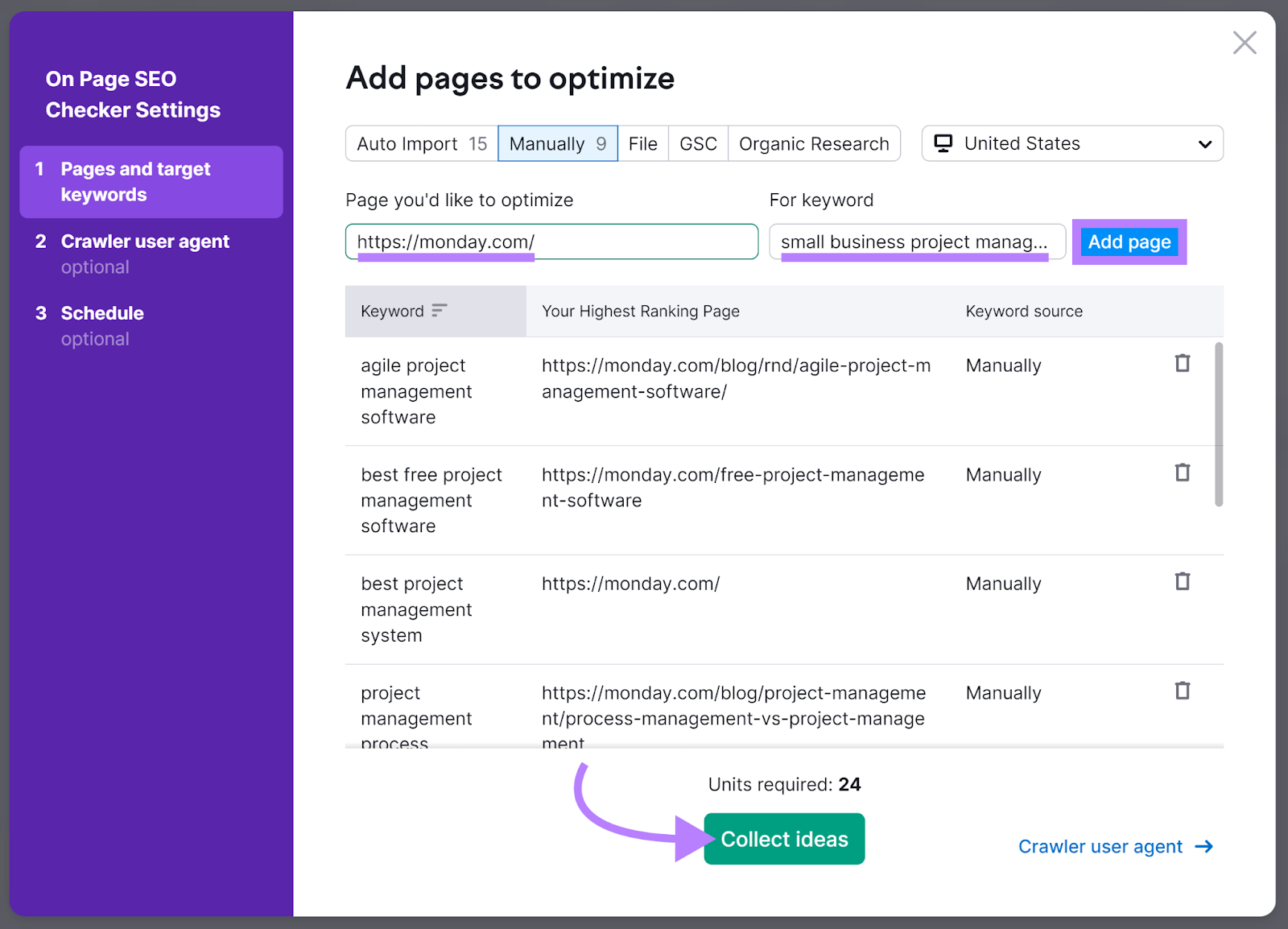The image size is (1288, 929).
Task: Click Manually source in the agile project row
Action: [x=1003, y=365]
